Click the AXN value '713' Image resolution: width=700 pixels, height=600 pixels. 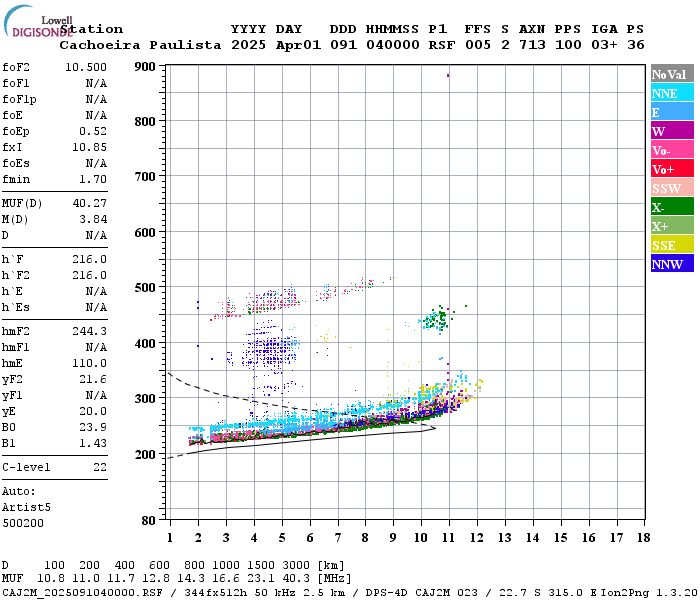[x=532, y=45]
